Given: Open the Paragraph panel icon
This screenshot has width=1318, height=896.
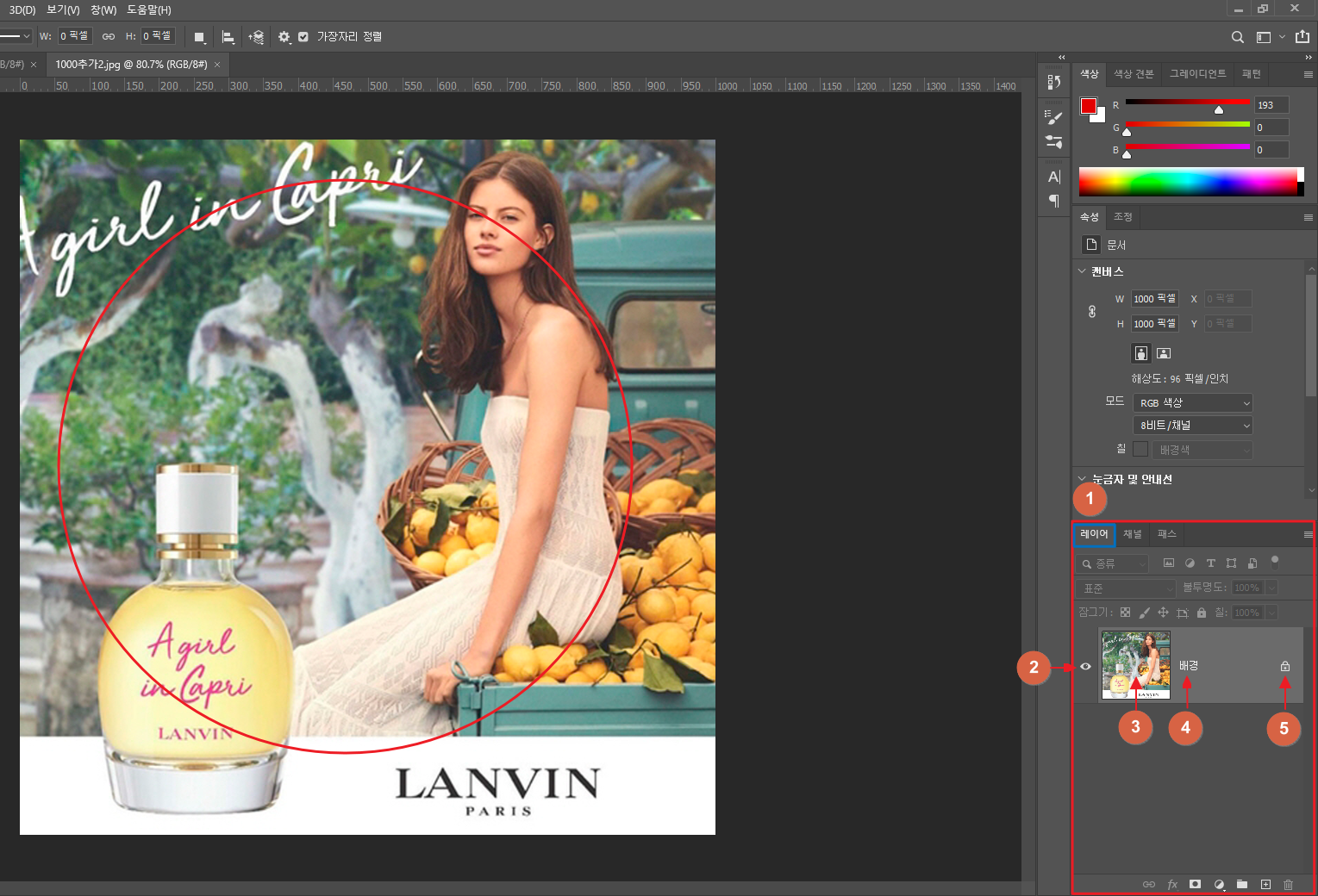Looking at the screenshot, I should coord(1053,201).
